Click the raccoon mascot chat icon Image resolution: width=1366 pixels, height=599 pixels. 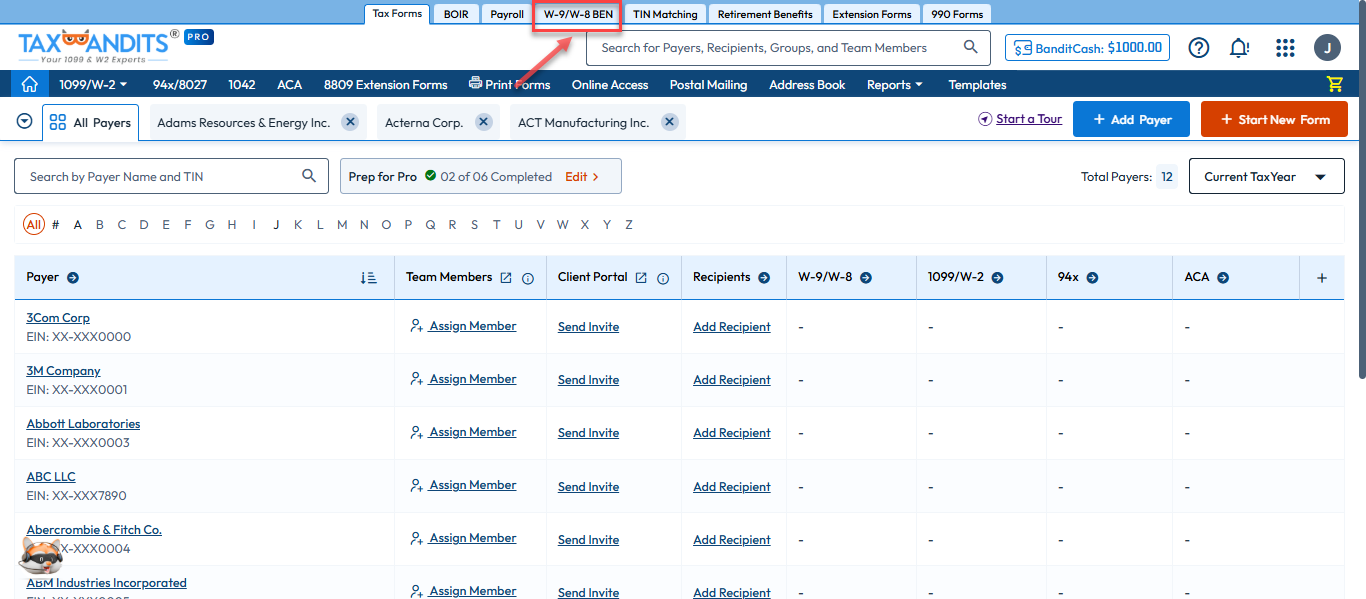(40, 558)
